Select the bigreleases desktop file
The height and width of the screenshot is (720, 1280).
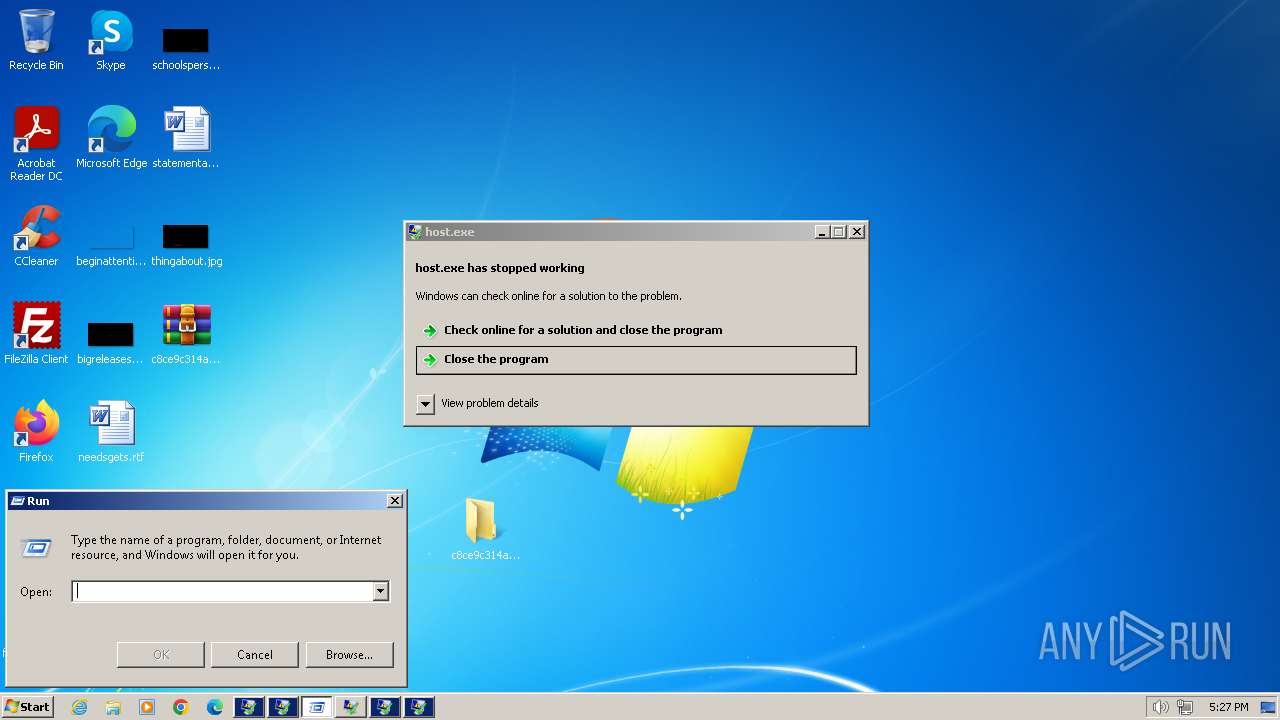[111, 343]
